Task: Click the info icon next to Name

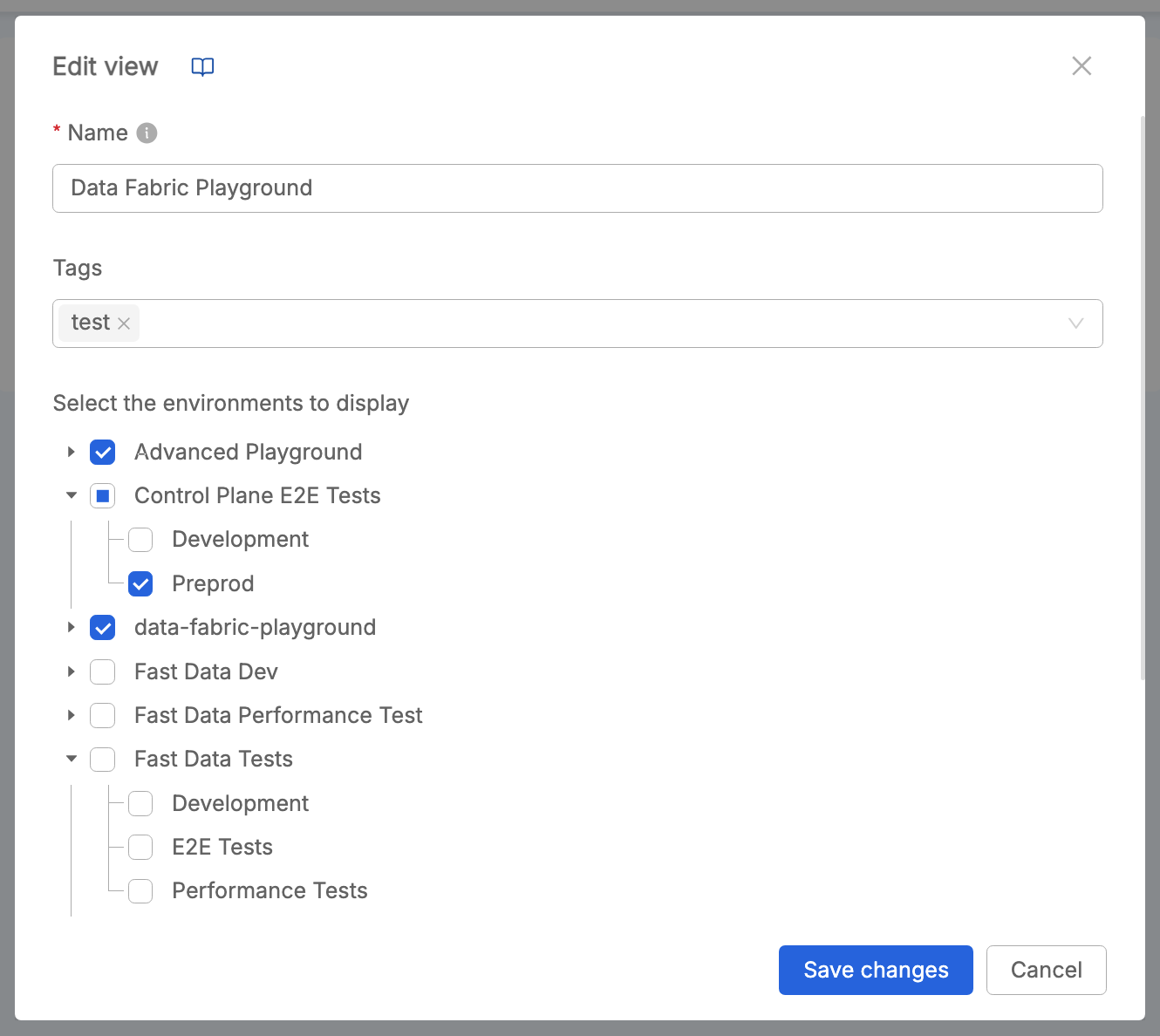Action: tap(147, 133)
